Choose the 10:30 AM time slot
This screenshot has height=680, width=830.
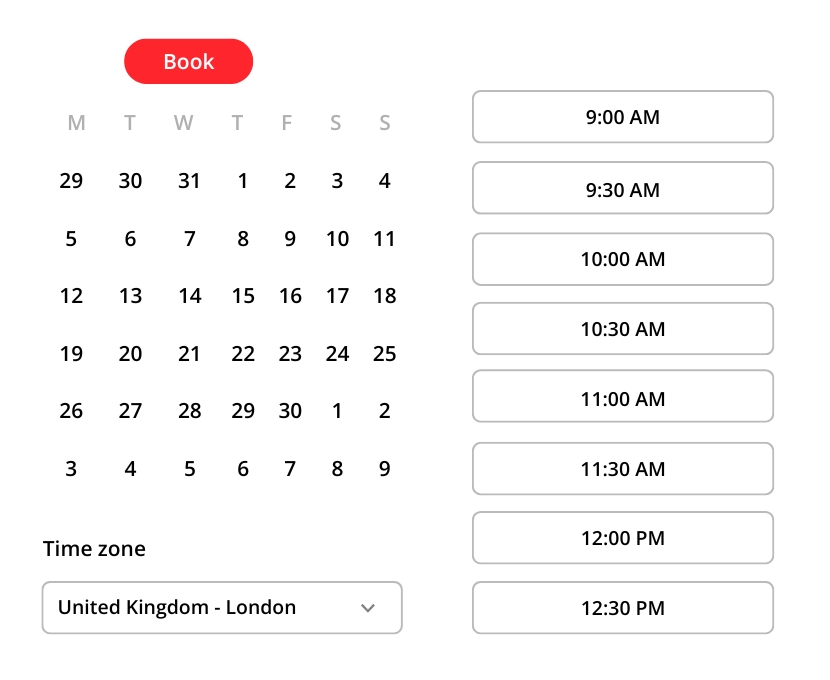[622, 329]
